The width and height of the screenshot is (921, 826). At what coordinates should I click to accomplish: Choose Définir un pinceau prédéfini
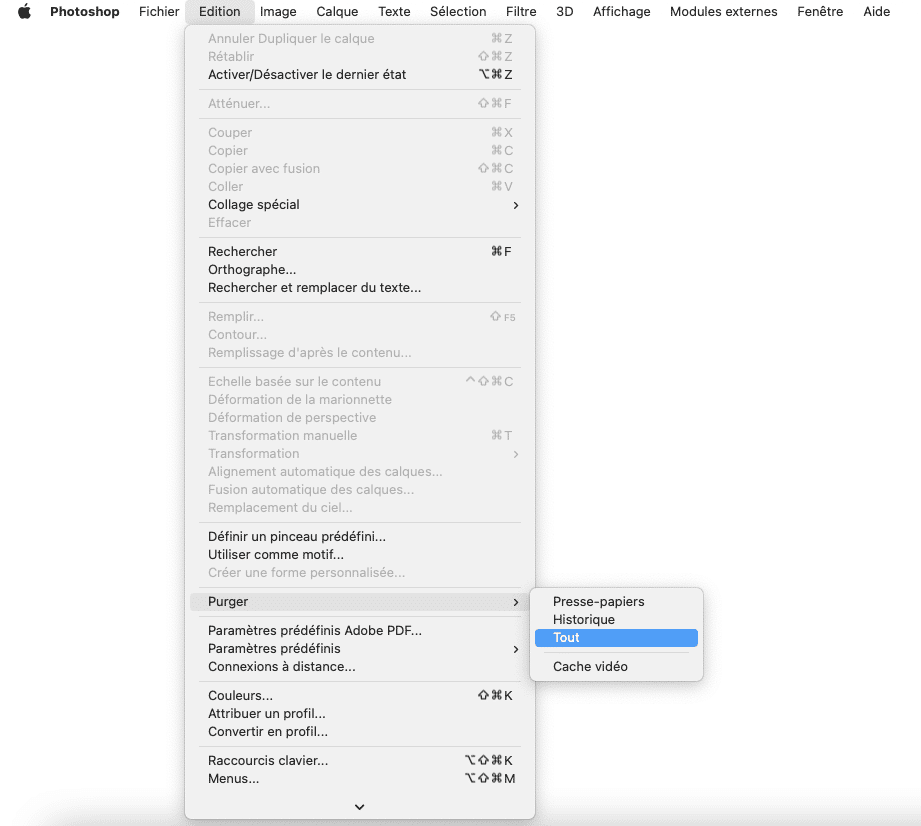tap(297, 537)
